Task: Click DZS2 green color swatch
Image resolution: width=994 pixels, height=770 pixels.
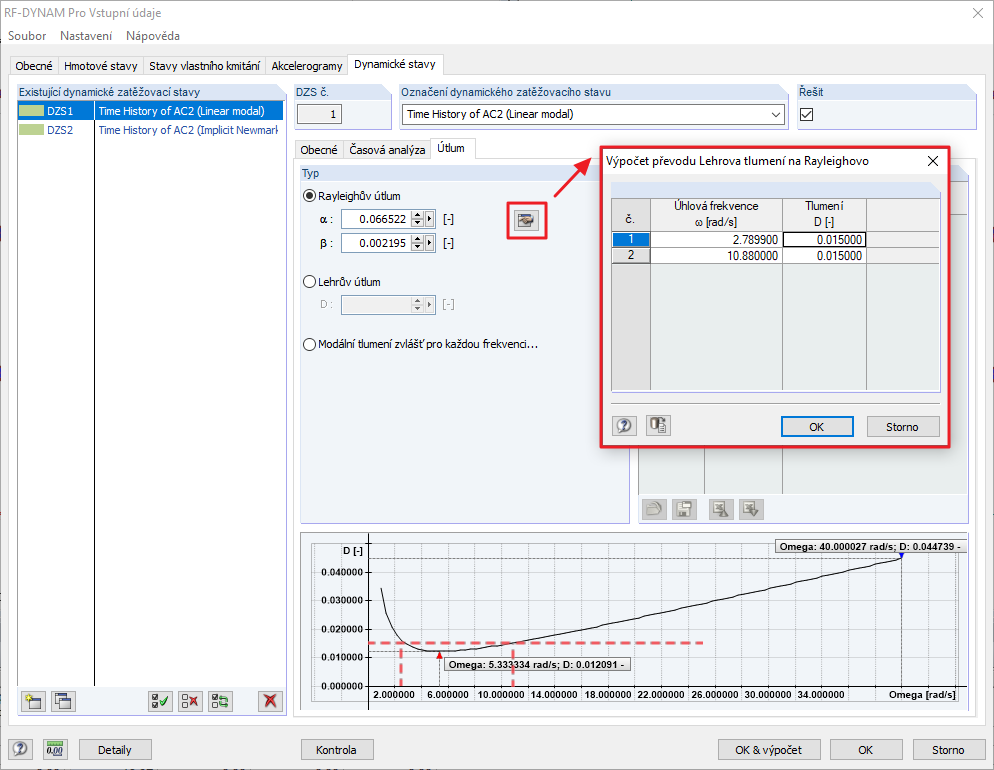Action: tap(31, 130)
